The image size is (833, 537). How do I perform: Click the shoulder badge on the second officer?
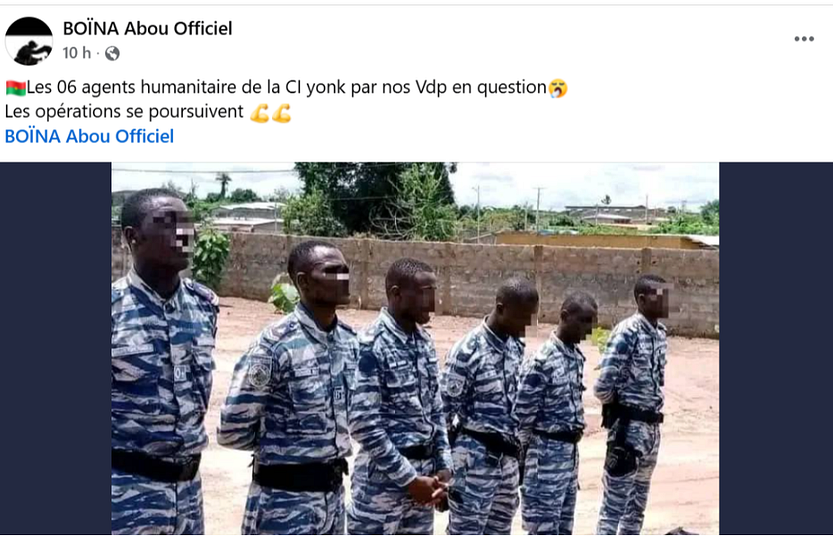(x=260, y=371)
